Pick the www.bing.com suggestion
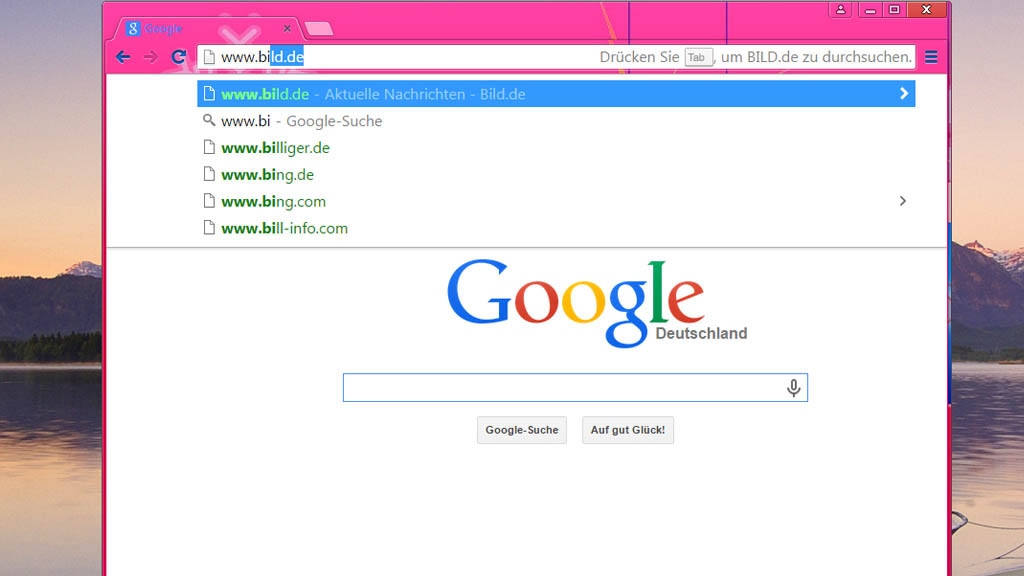 [x=556, y=201]
